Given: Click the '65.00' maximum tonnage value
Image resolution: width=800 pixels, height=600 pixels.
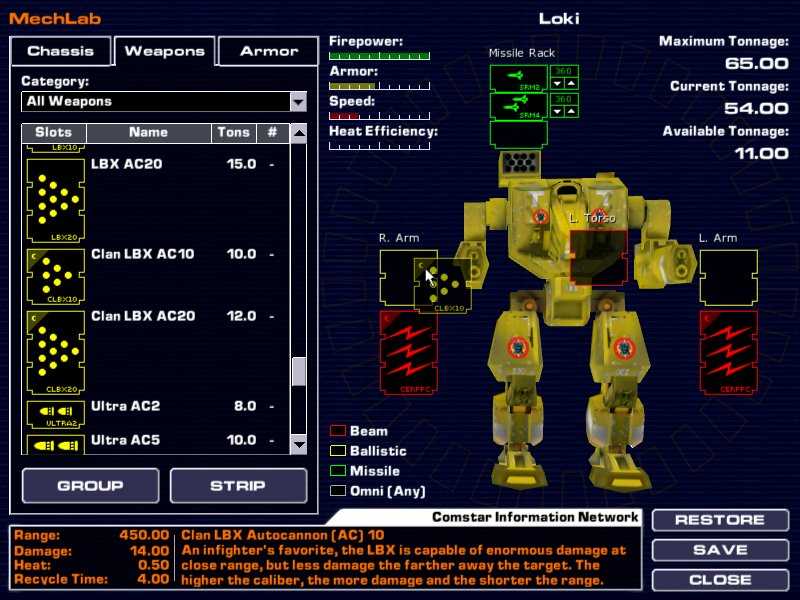Looking at the screenshot, I should pyautogui.click(x=757, y=64).
